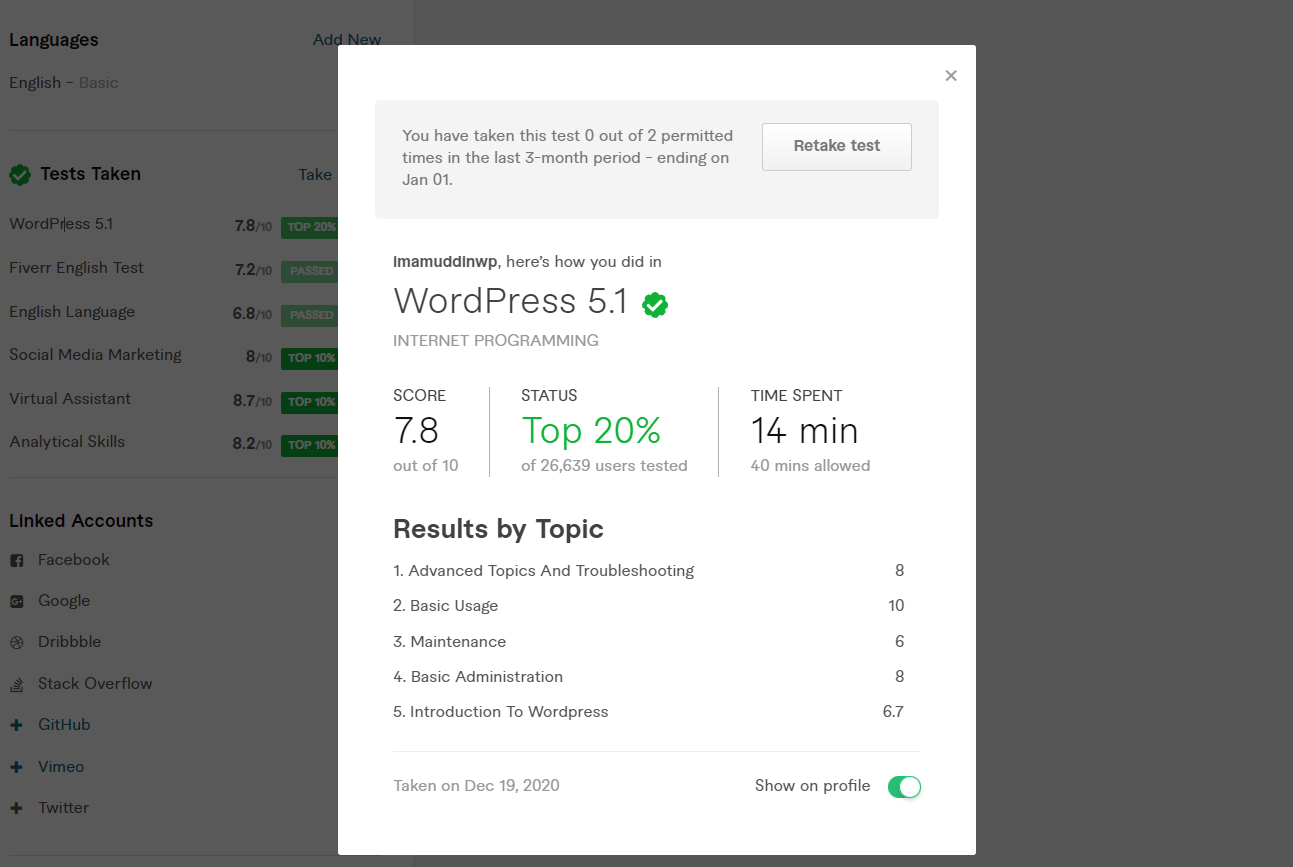The width and height of the screenshot is (1293, 867).
Task: Click the Facebook icon under Linked Accounts
Action: (16, 561)
